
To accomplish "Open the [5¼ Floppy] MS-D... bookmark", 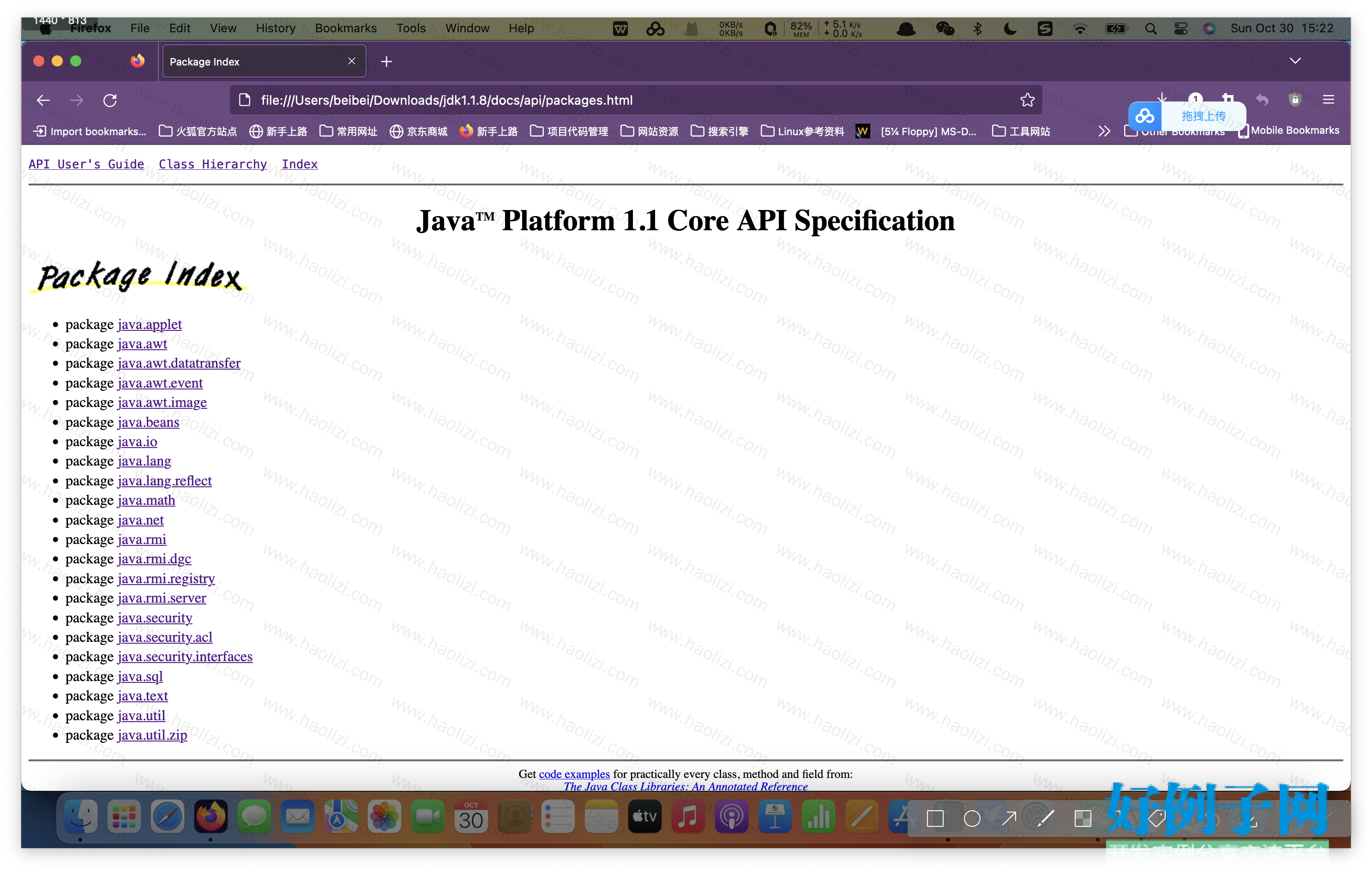I will click(x=917, y=132).
